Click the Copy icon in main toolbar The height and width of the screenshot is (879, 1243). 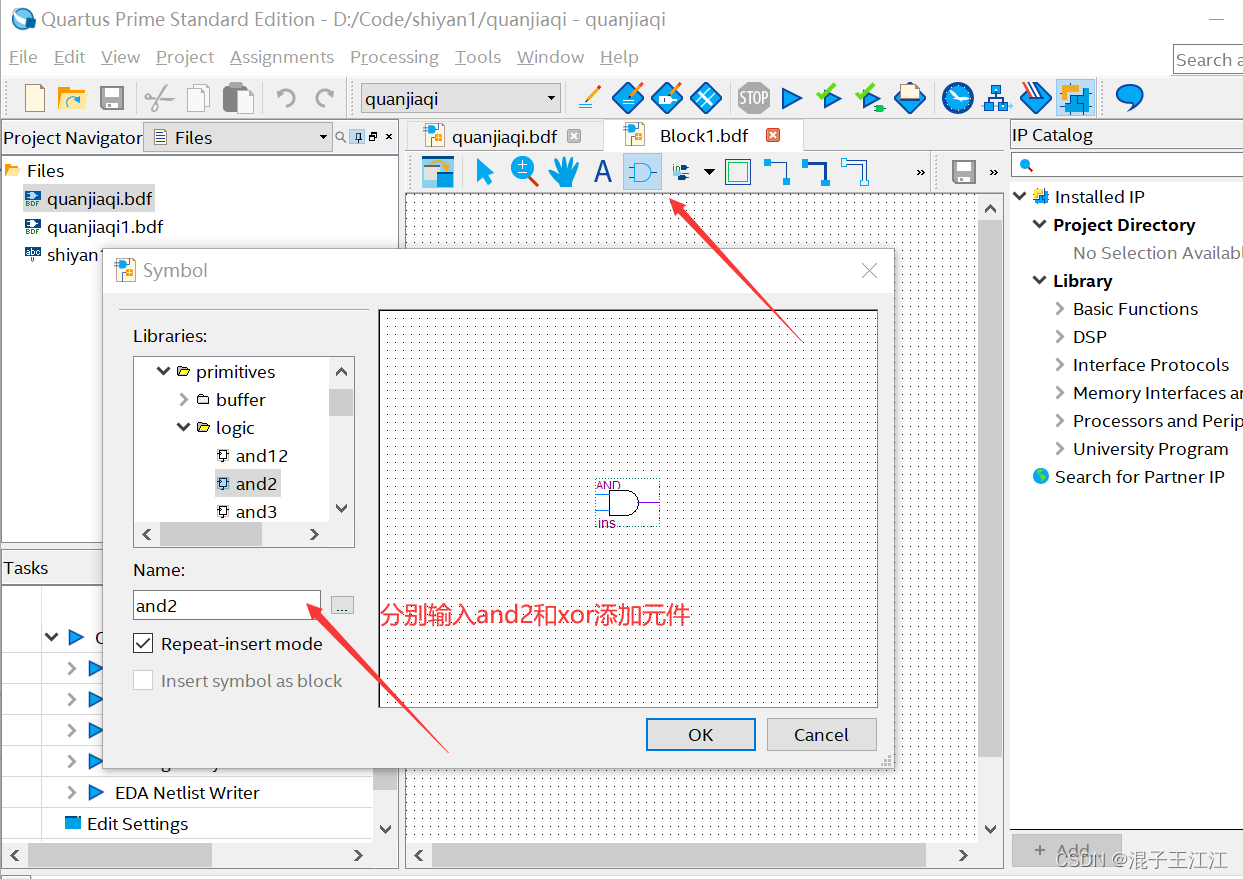(x=198, y=98)
